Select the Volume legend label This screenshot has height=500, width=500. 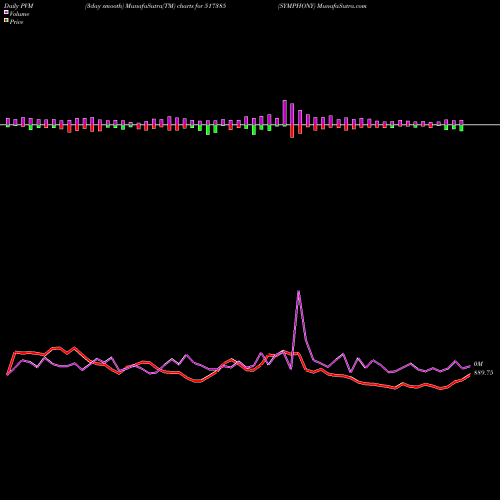coord(19,14)
